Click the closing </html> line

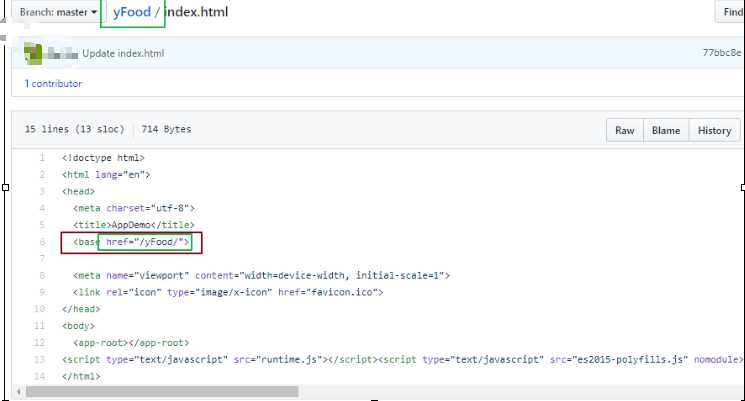tap(81, 376)
